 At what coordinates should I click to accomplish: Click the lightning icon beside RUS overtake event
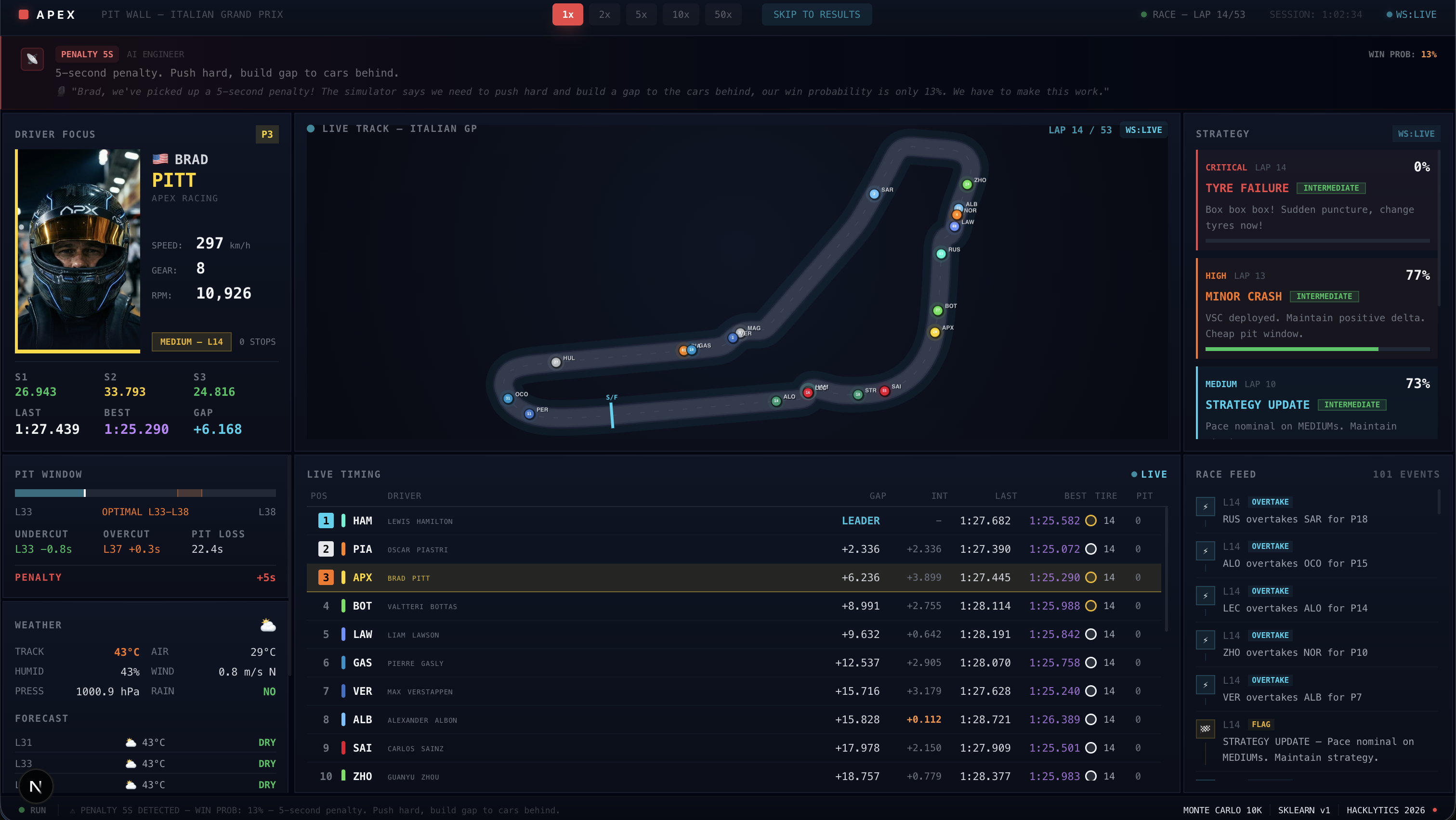(x=1205, y=507)
